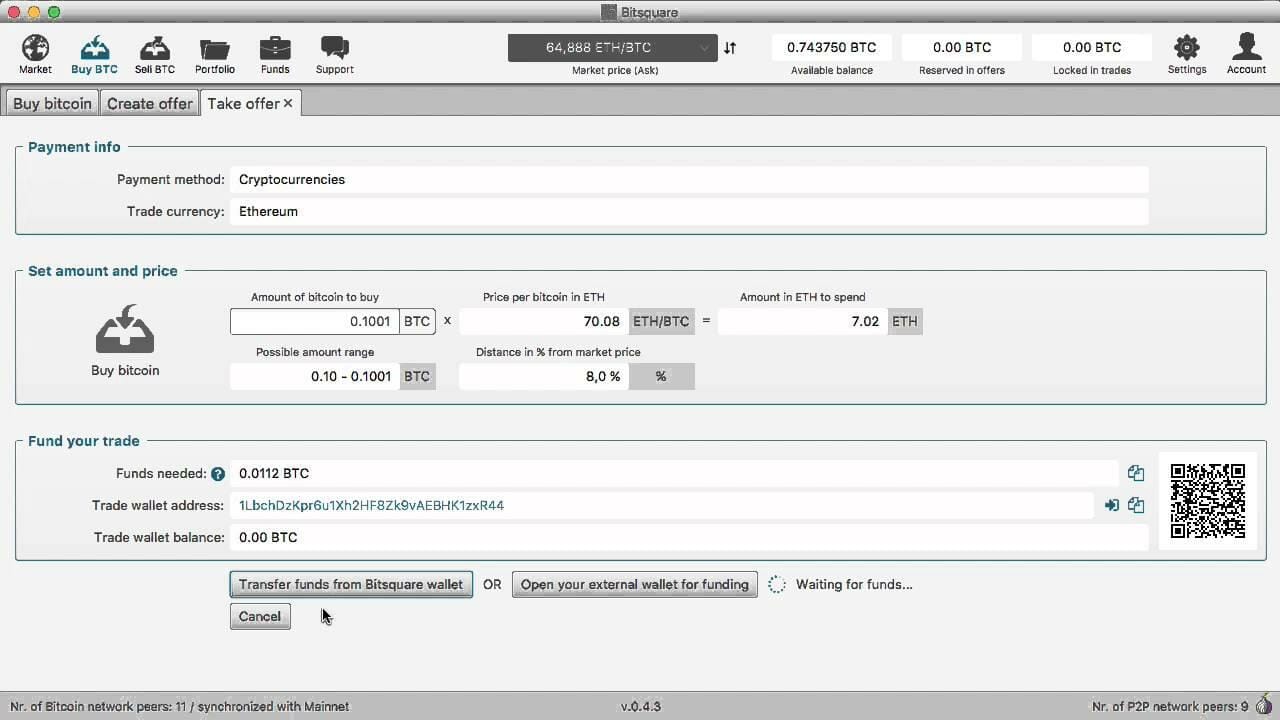Switch to the Buy bitcoin tab
The width and height of the screenshot is (1280, 720).
(52, 103)
